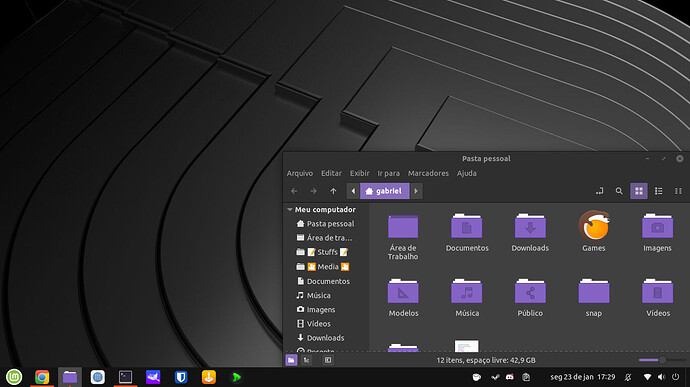The height and width of the screenshot is (387, 690).
Task: Open the Ir para menu
Action: pos(389,173)
